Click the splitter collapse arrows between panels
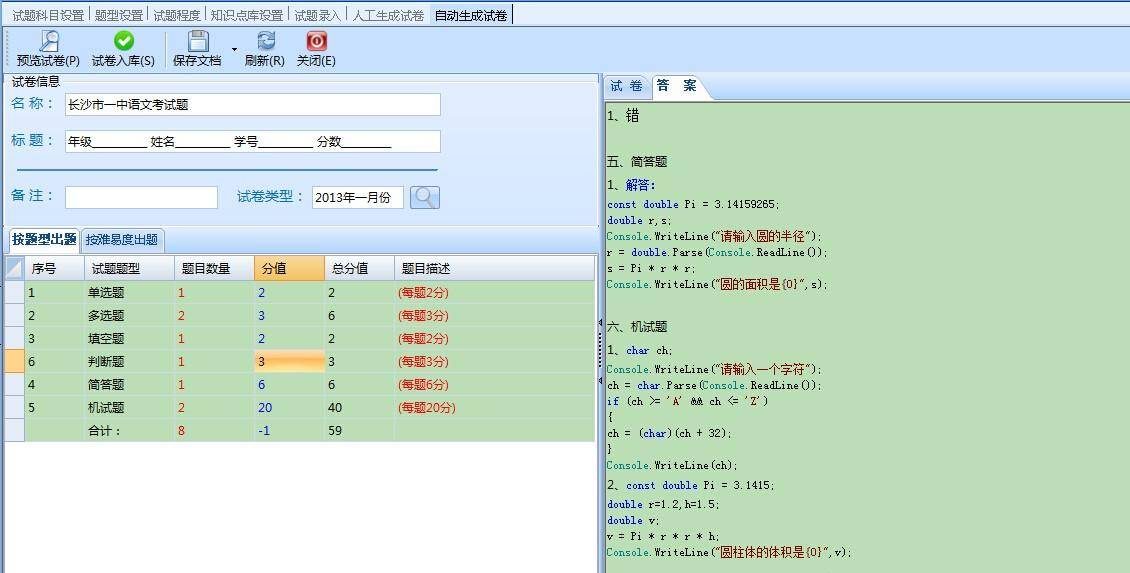The image size is (1130, 573). pos(601,323)
